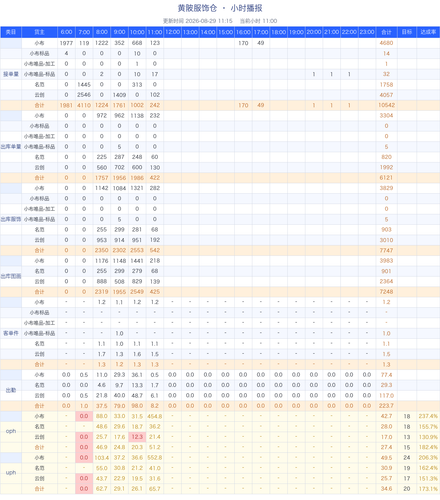Click the orange value 2553

pyautogui.click(x=137, y=250)
